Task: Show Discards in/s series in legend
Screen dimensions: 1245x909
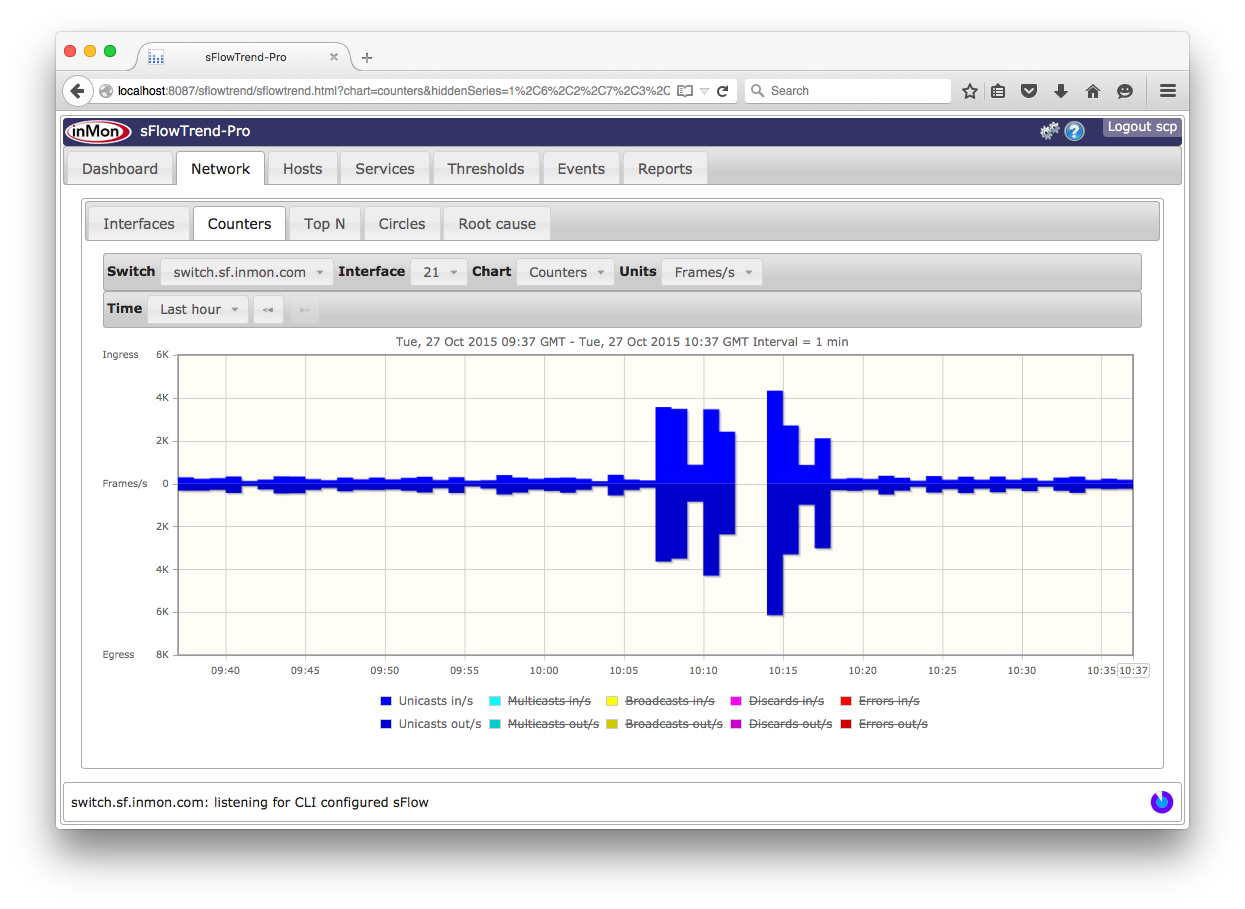Action: [787, 701]
